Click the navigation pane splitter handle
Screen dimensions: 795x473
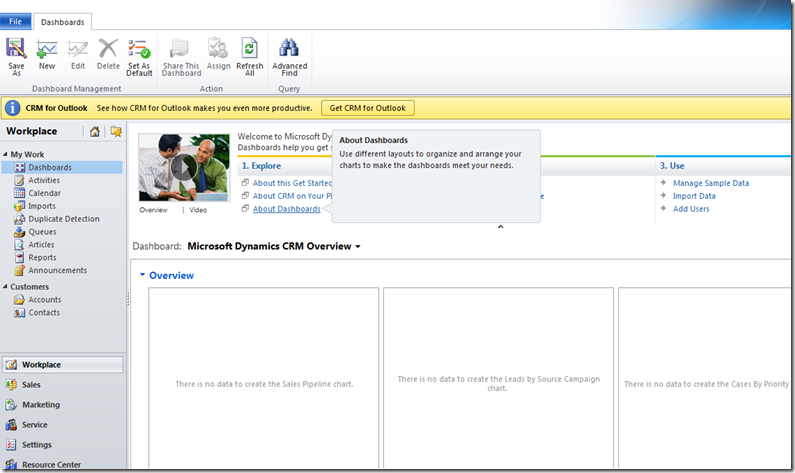coord(128,299)
